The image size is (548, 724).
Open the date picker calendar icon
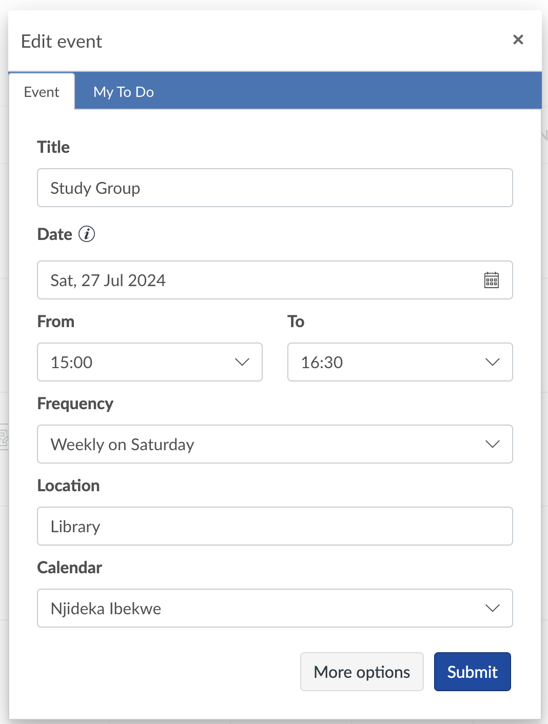491,280
